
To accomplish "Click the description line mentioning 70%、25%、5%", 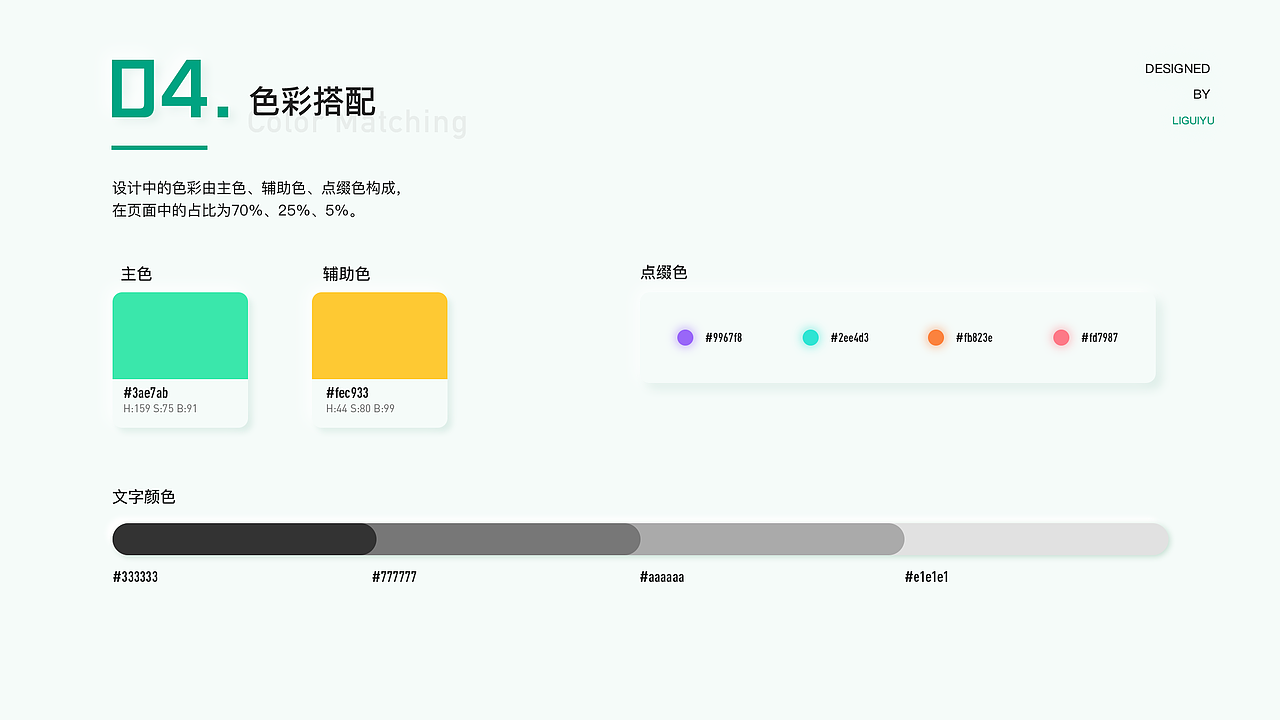I will 236,211.
